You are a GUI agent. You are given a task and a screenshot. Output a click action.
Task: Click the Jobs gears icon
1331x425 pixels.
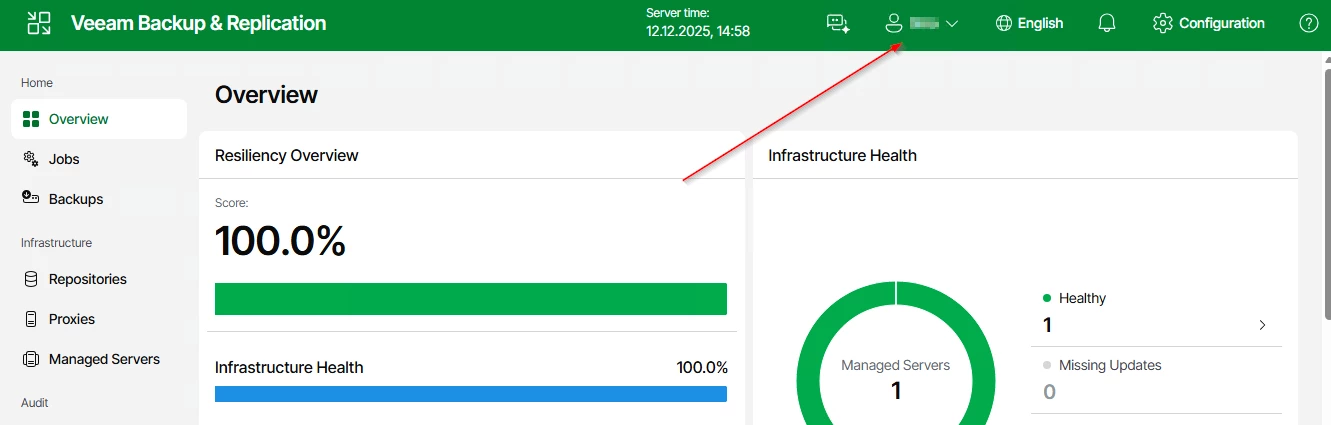(31, 159)
